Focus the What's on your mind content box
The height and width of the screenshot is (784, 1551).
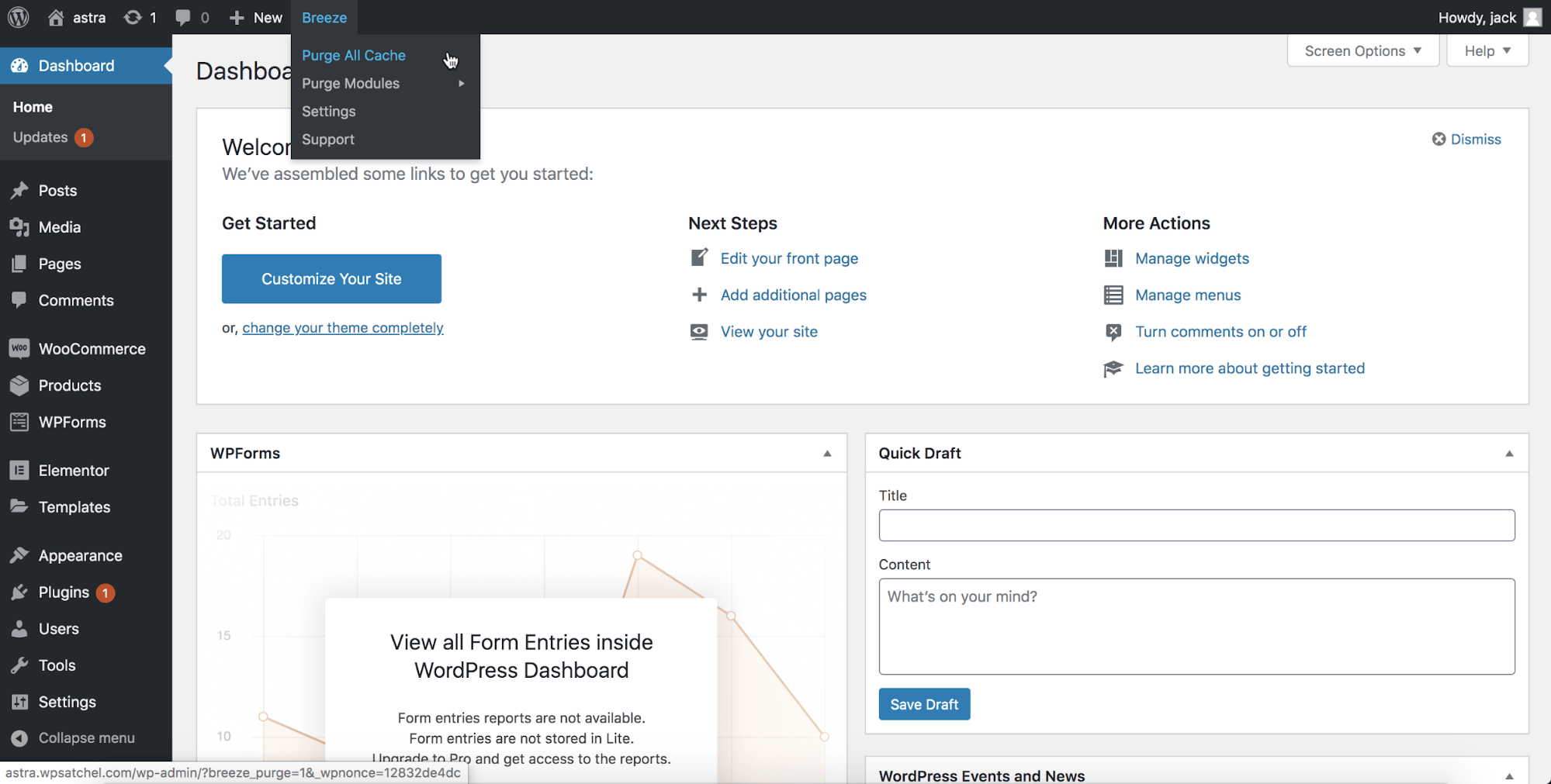[x=1196, y=626]
